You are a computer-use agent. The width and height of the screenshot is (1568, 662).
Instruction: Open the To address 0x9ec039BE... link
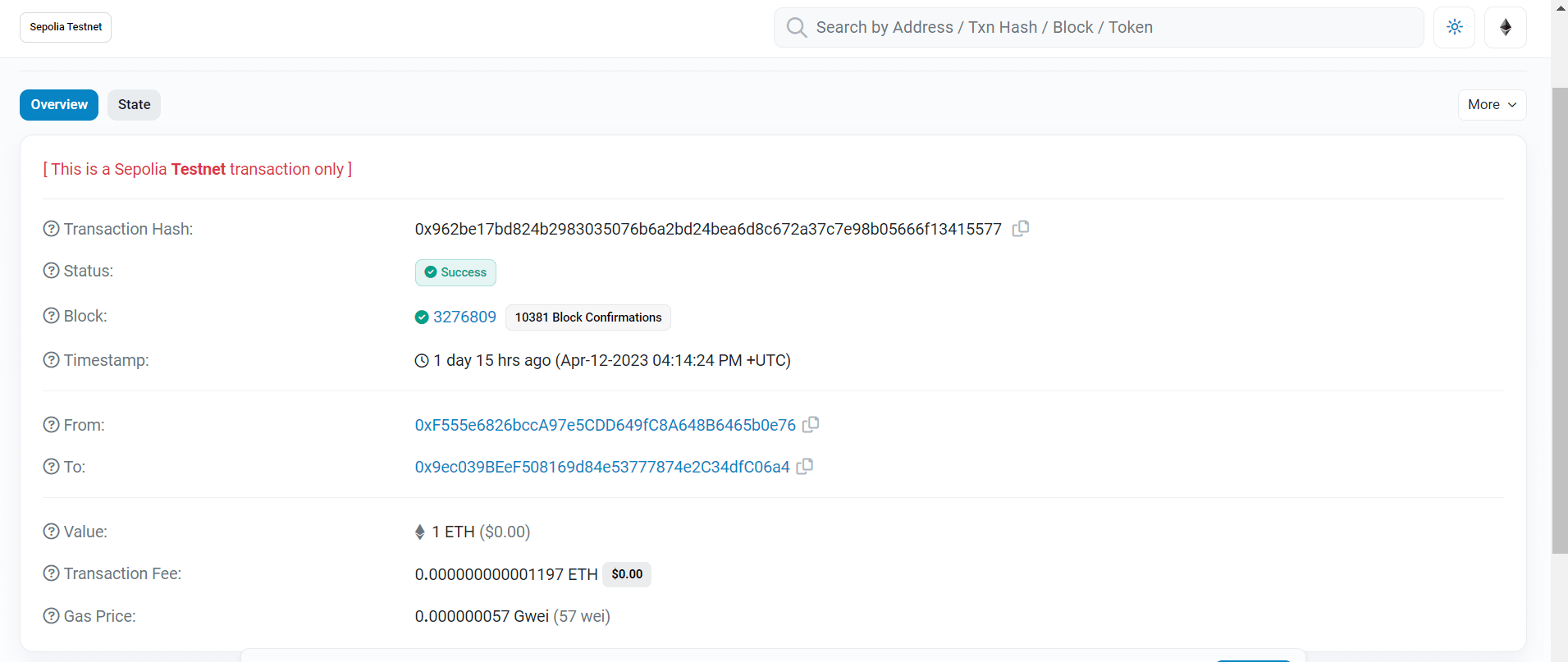pos(602,467)
